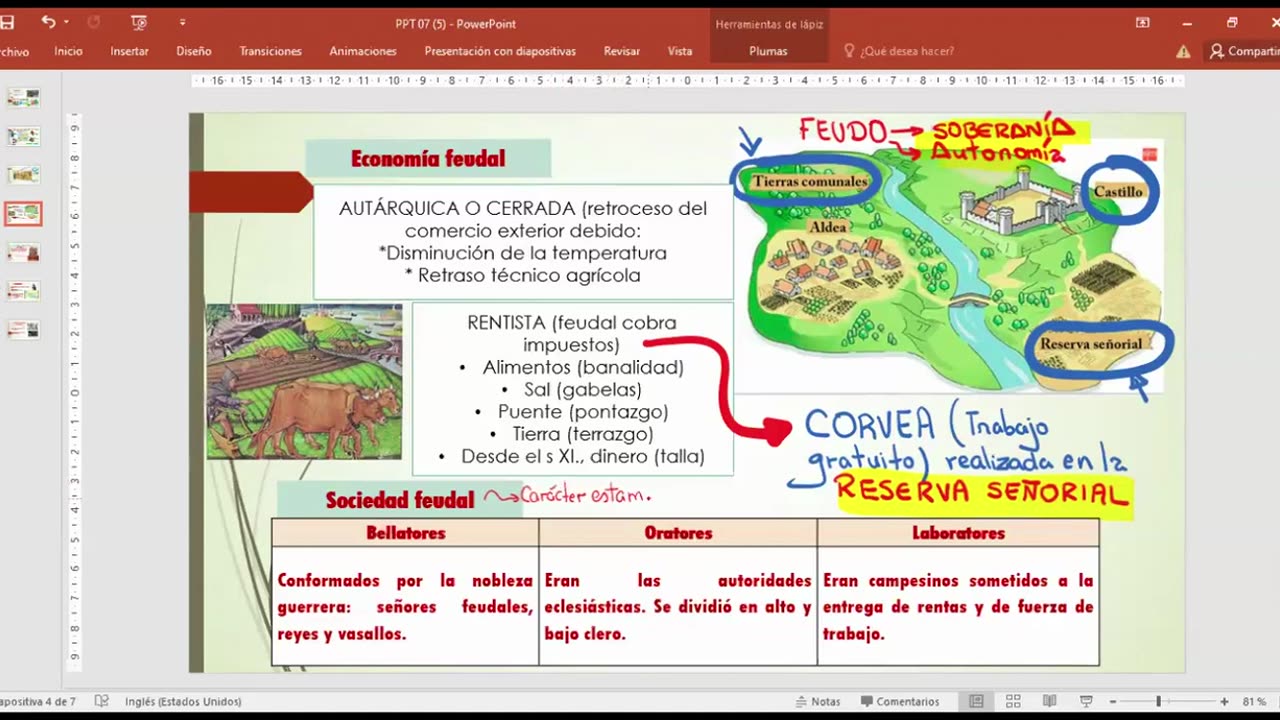Image resolution: width=1280 pixels, height=720 pixels.
Task: Switch to the Insertar ribbon tab
Action: 129,51
